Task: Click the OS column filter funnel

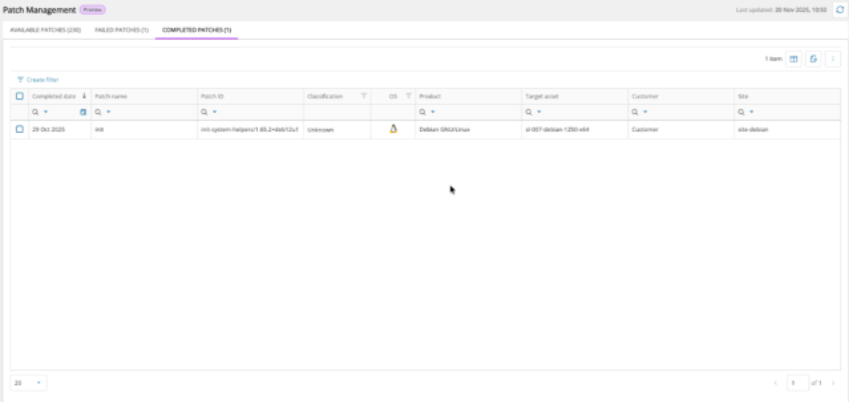Action: [x=408, y=96]
